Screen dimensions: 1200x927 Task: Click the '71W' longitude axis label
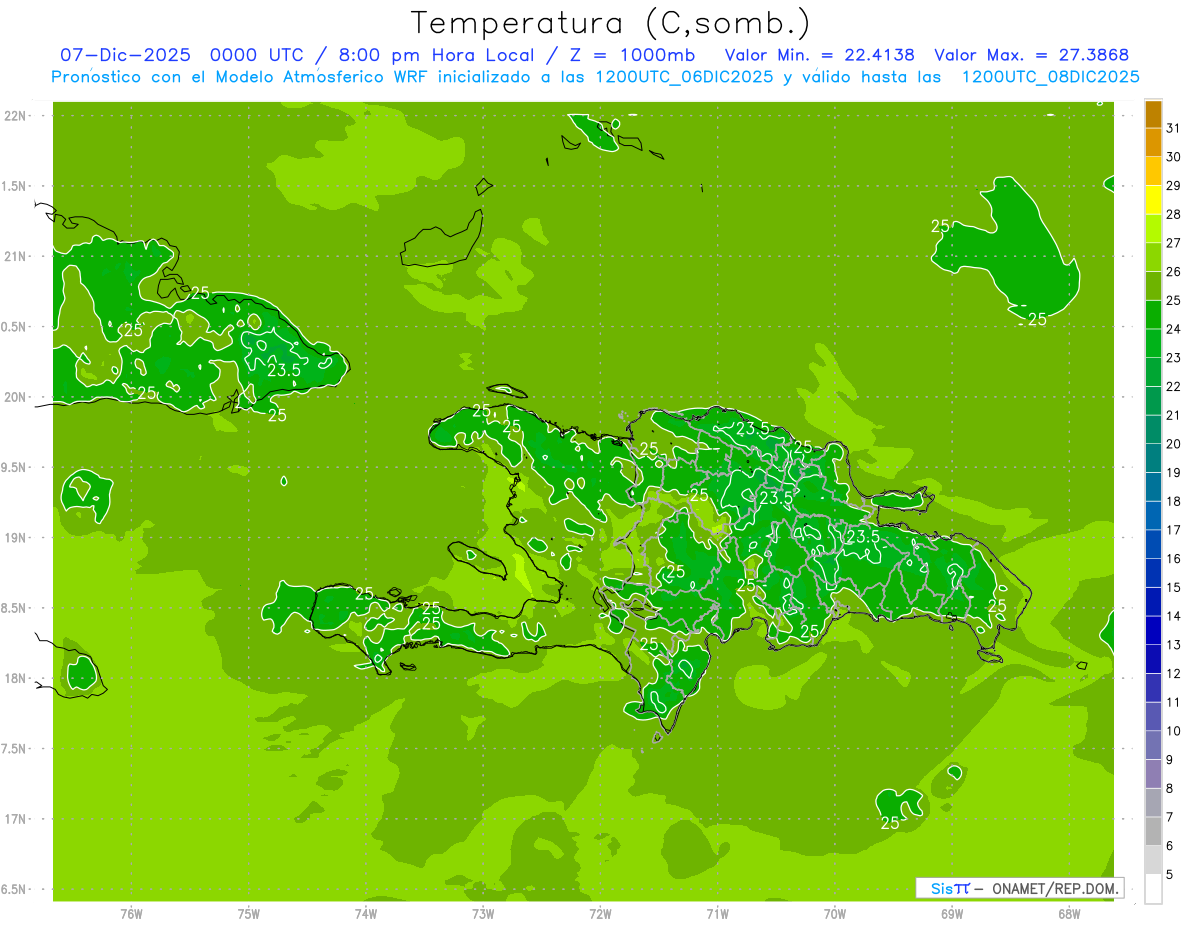click(x=717, y=914)
